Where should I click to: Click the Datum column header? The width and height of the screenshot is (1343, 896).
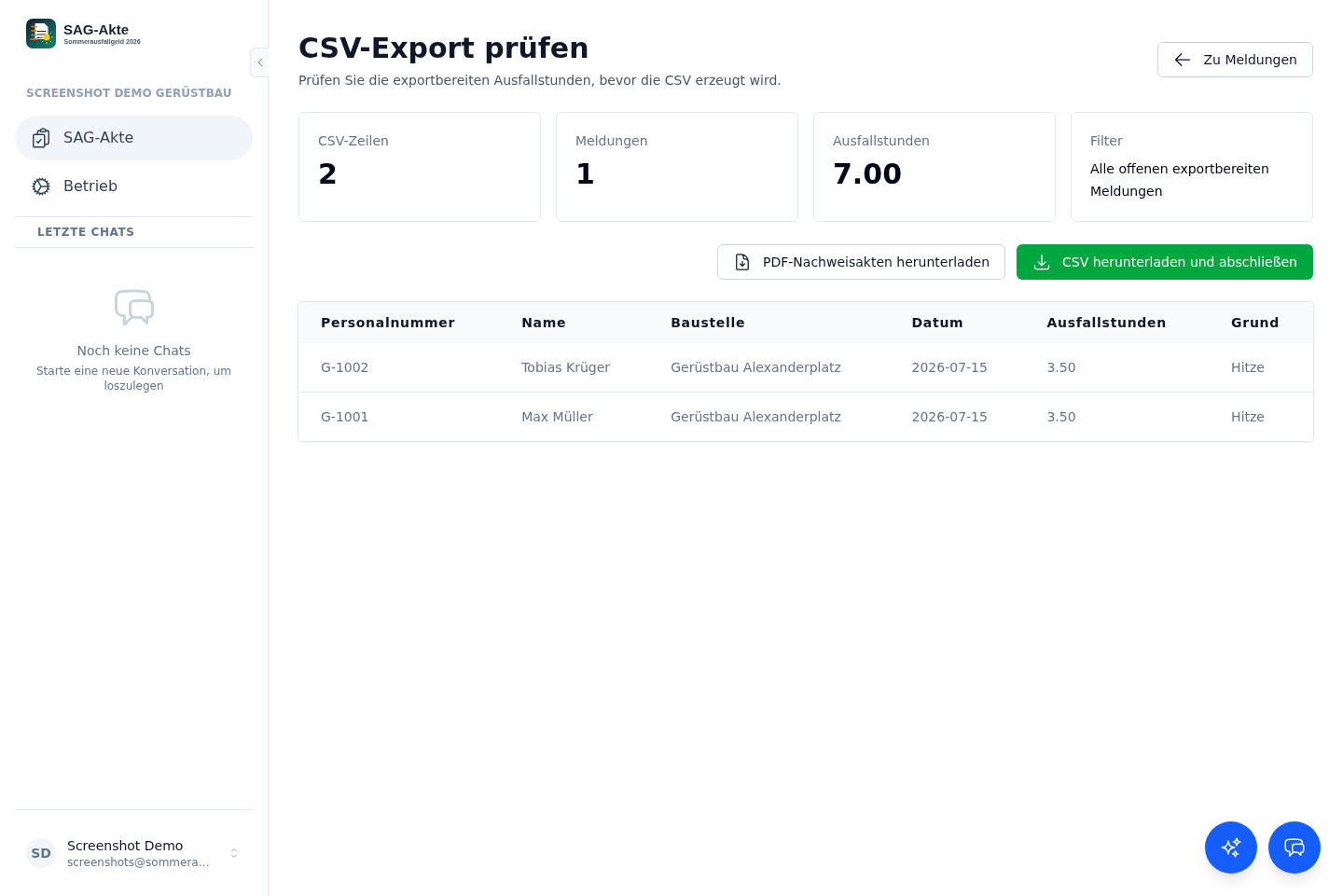tap(937, 323)
